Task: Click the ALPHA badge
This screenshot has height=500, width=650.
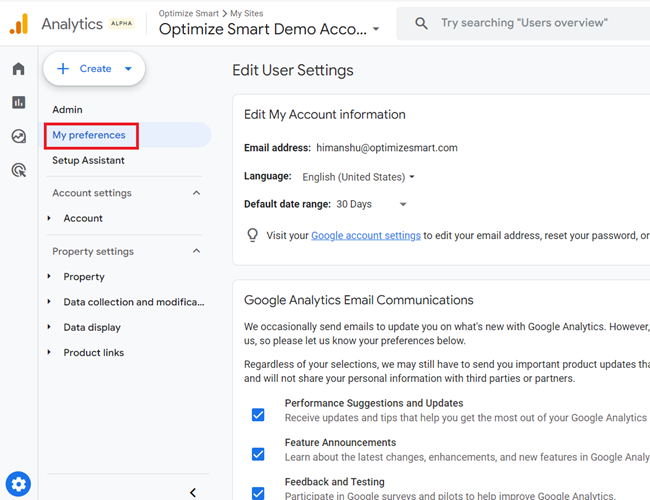Action: (121, 24)
